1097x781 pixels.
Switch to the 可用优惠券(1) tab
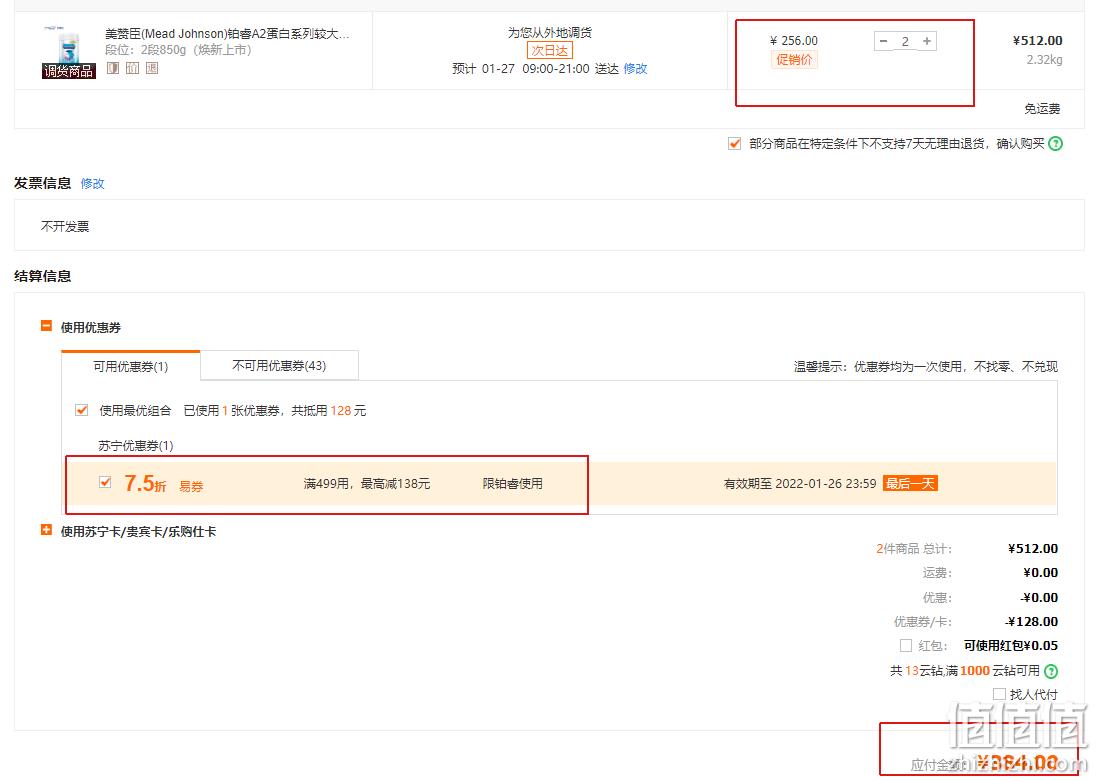point(131,366)
